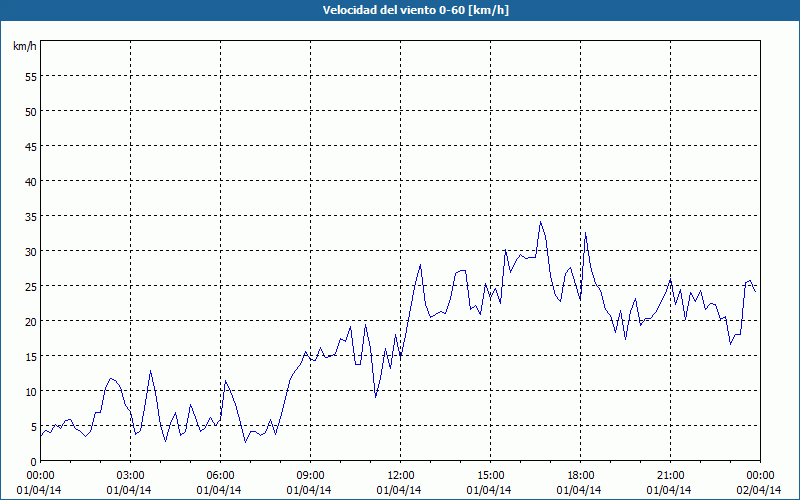Click the 06:00 time label on the horizontal axis

(x=220, y=476)
